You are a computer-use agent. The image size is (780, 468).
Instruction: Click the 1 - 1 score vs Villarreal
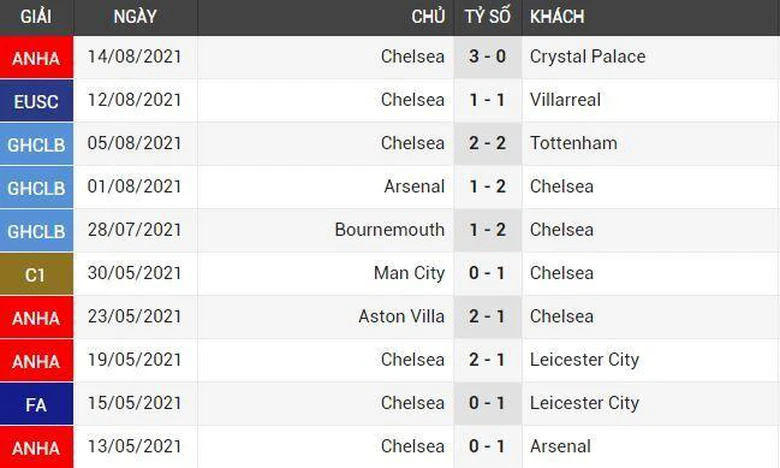(488, 100)
